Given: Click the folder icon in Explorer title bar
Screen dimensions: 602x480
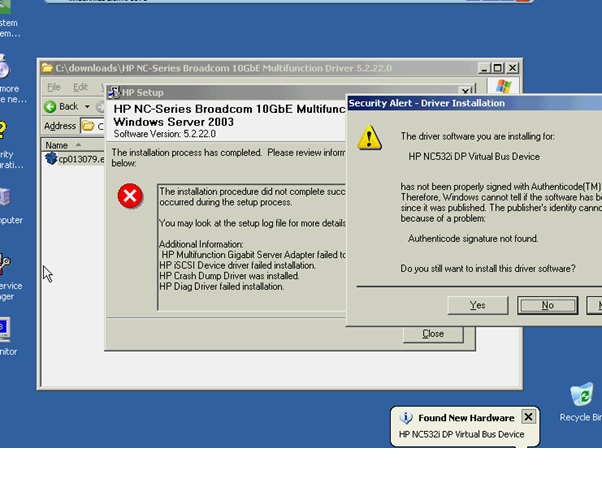Looking at the screenshot, I should coord(48,68).
